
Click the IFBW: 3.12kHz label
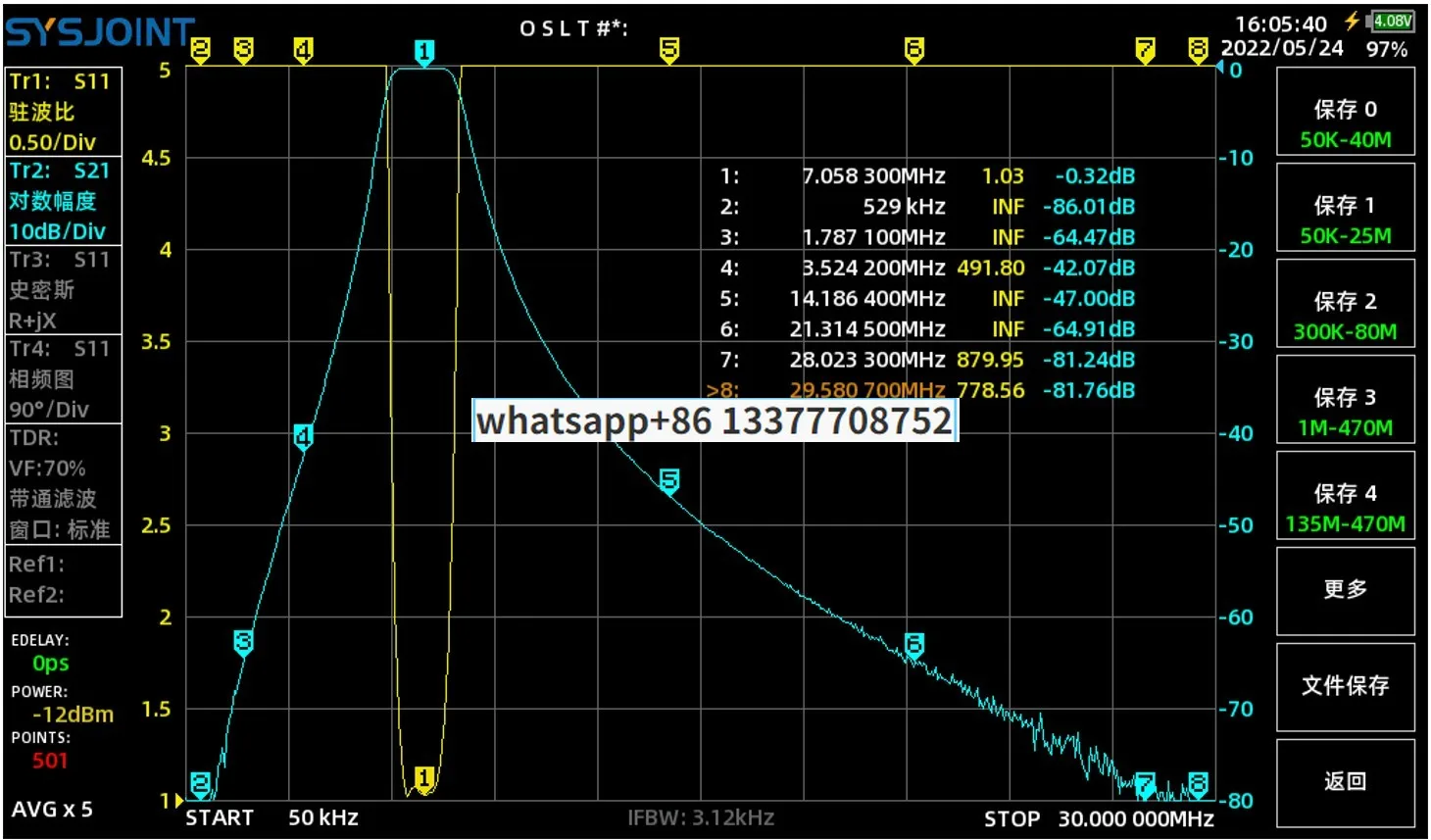[701, 817]
